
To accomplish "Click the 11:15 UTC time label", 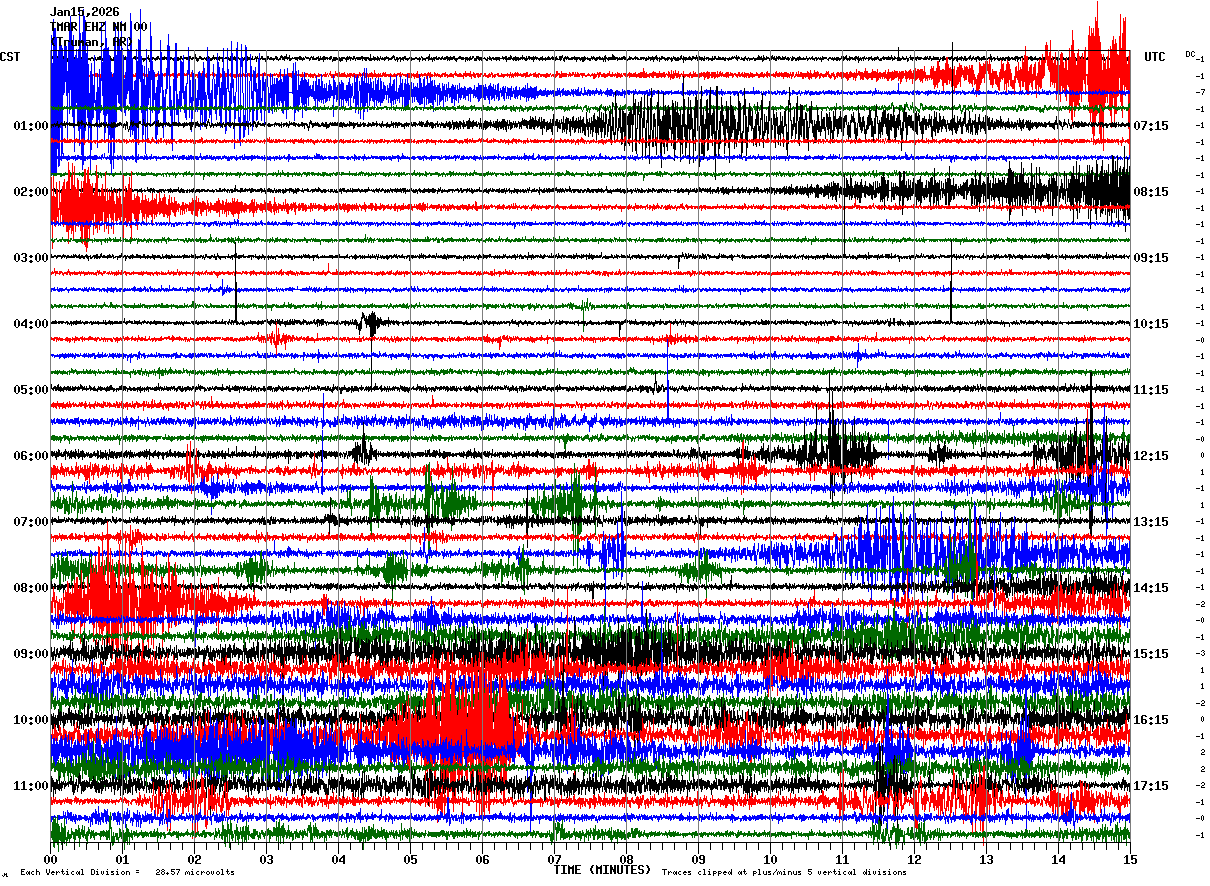I will point(1151,390).
